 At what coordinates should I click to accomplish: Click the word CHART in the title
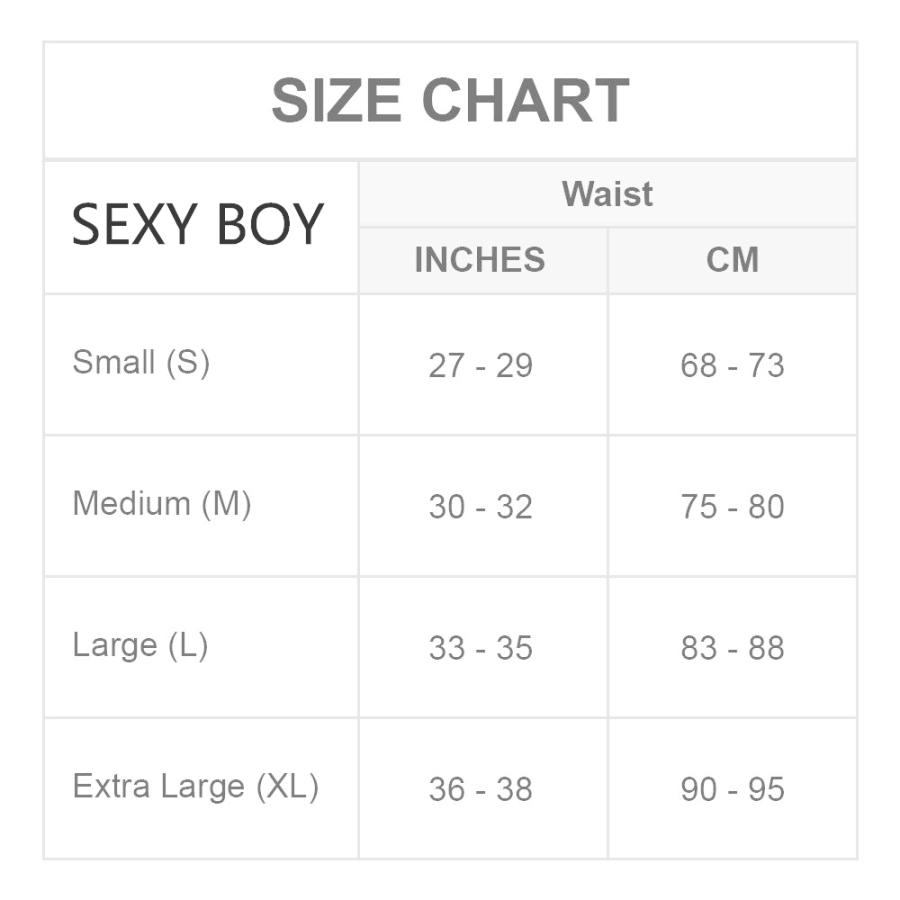coord(526,100)
